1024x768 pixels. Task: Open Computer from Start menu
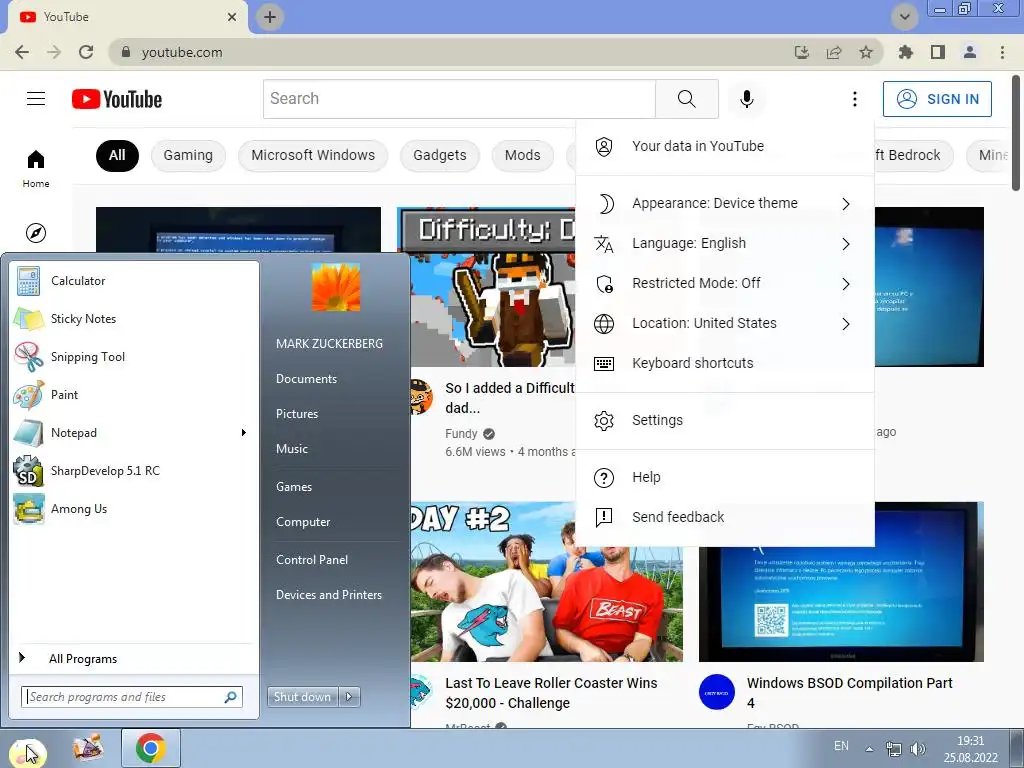[303, 522]
